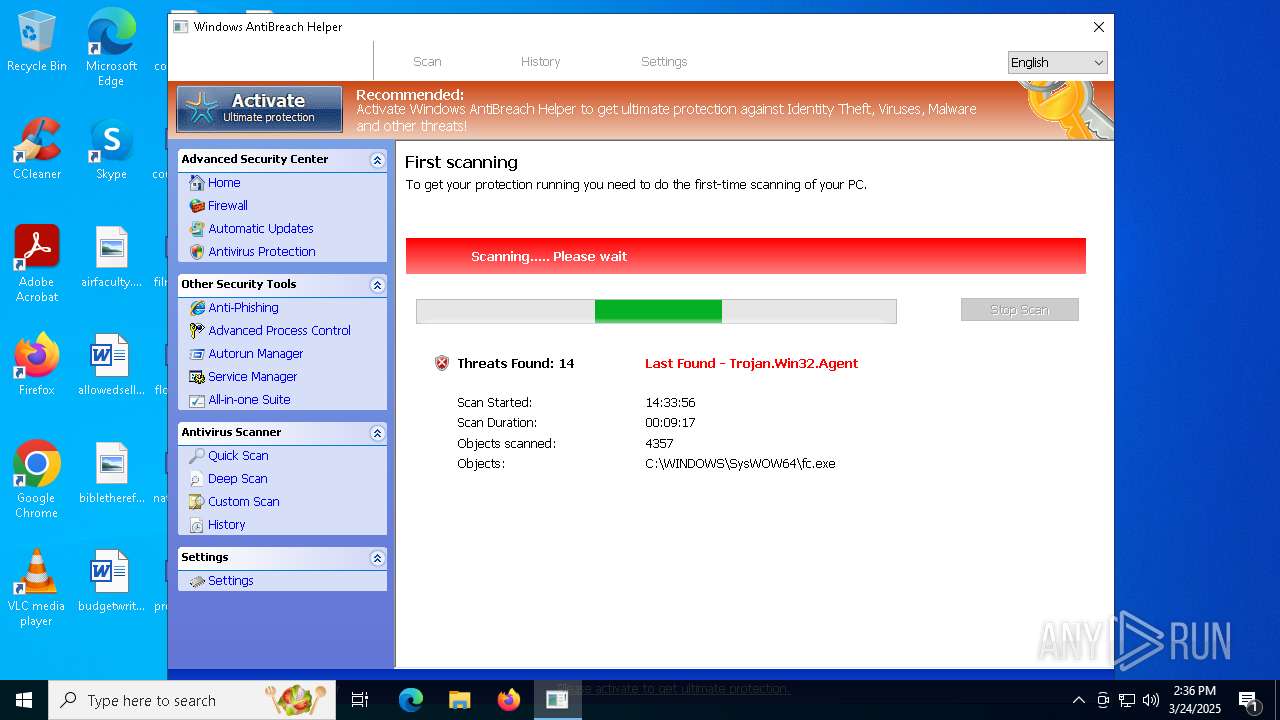
Task: Open the English language dropdown
Action: pyautogui.click(x=1057, y=63)
